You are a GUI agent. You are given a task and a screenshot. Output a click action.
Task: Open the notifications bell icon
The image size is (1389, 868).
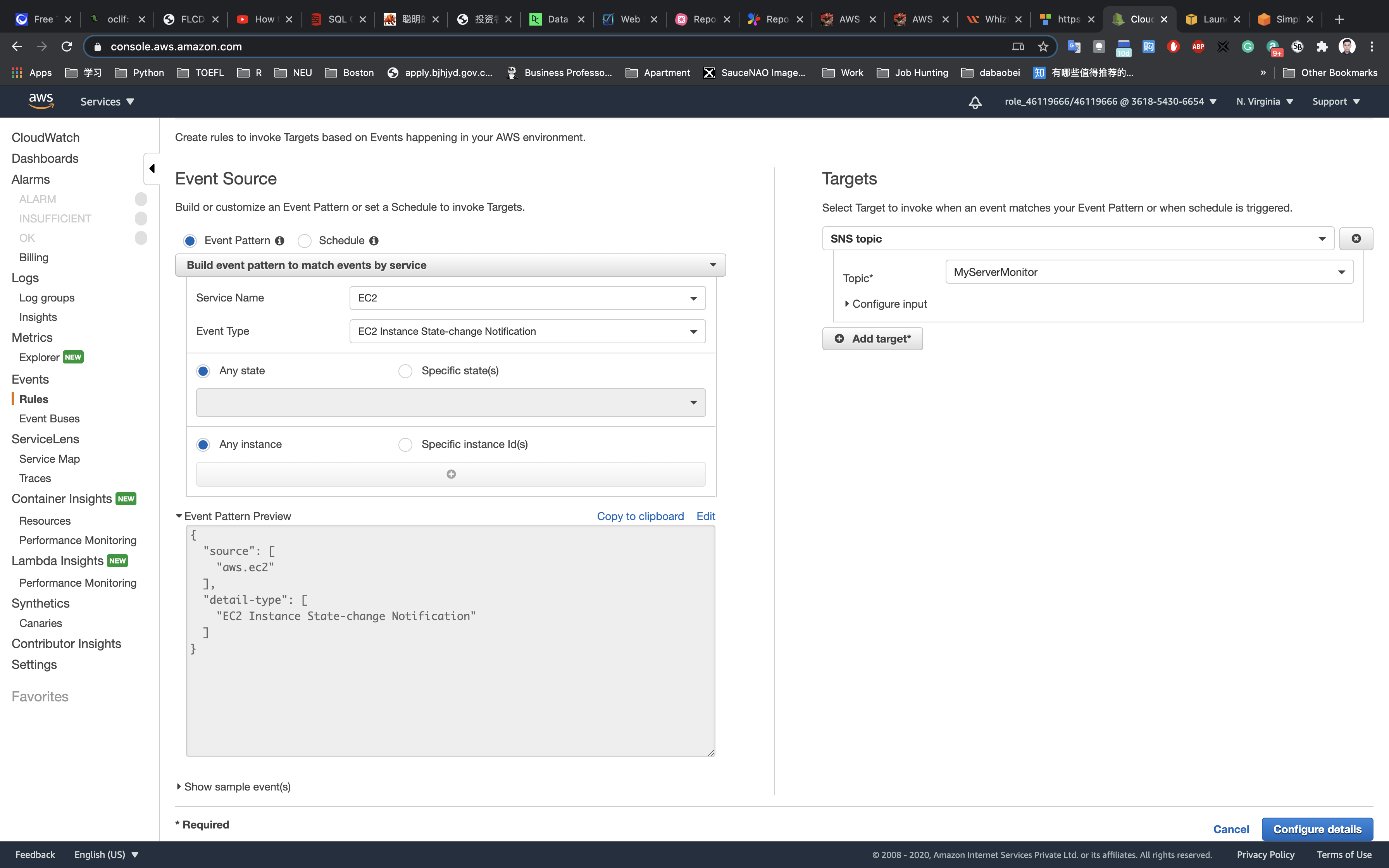pos(975,102)
